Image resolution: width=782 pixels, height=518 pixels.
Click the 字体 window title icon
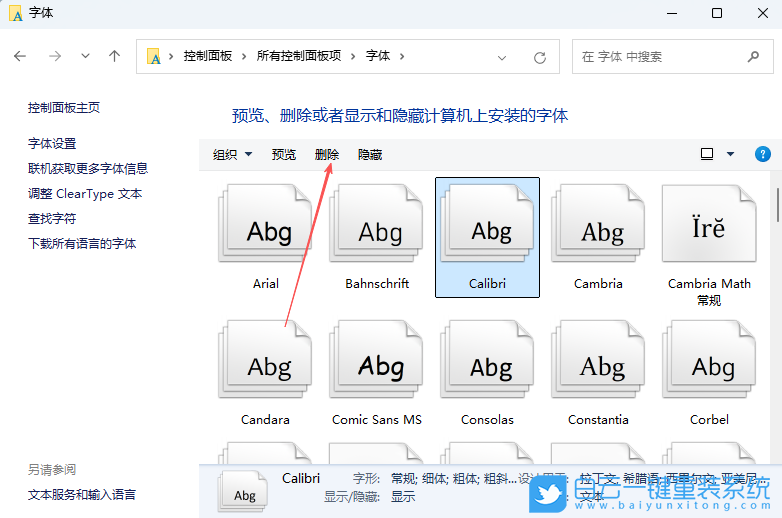16,13
